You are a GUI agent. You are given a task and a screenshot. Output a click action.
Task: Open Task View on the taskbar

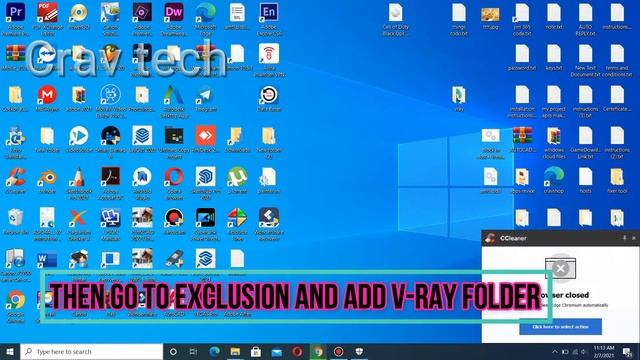coord(193,351)
